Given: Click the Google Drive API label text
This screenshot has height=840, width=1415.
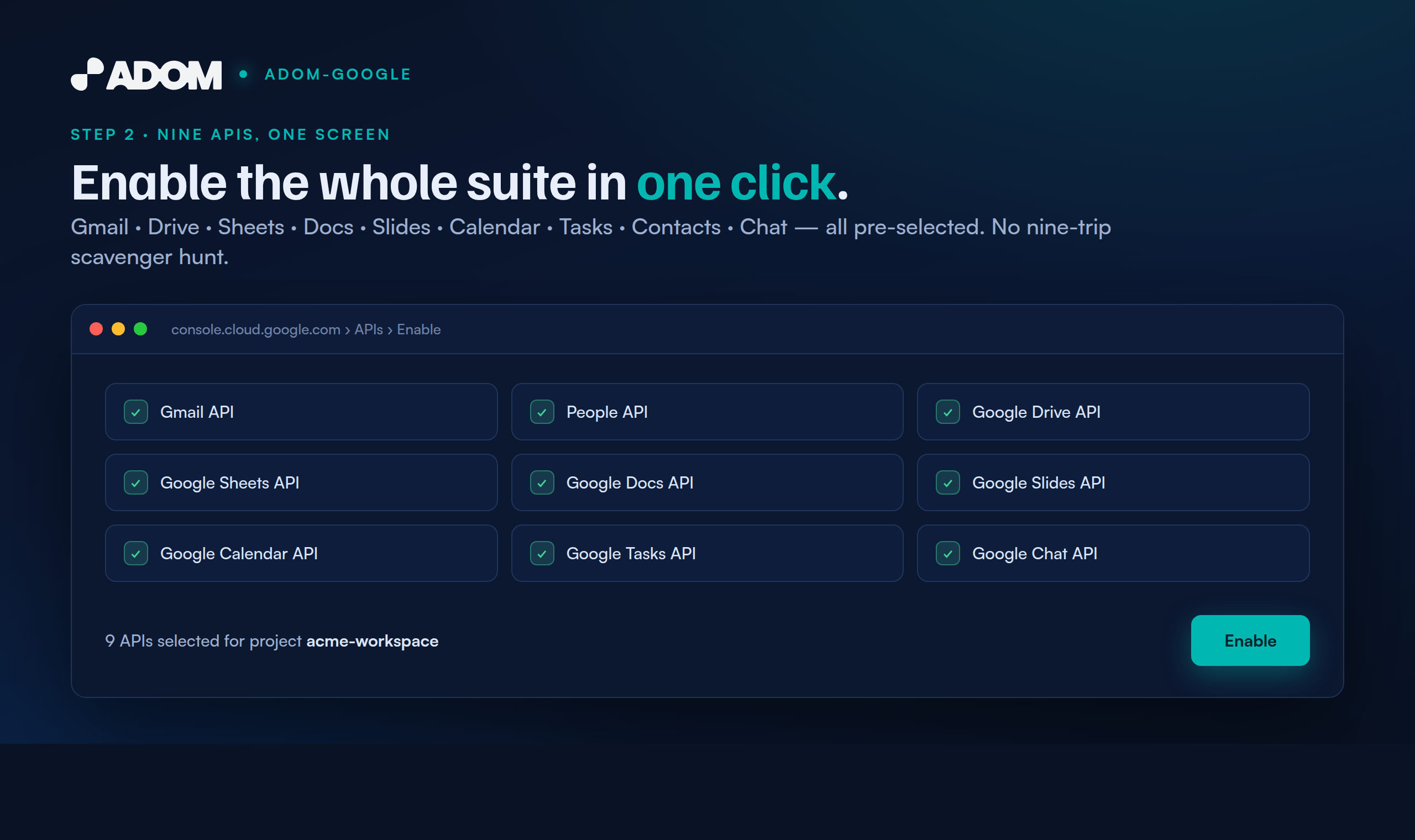Looking at the screenshot, I should pyautogui.click(x=1036, y=412).
